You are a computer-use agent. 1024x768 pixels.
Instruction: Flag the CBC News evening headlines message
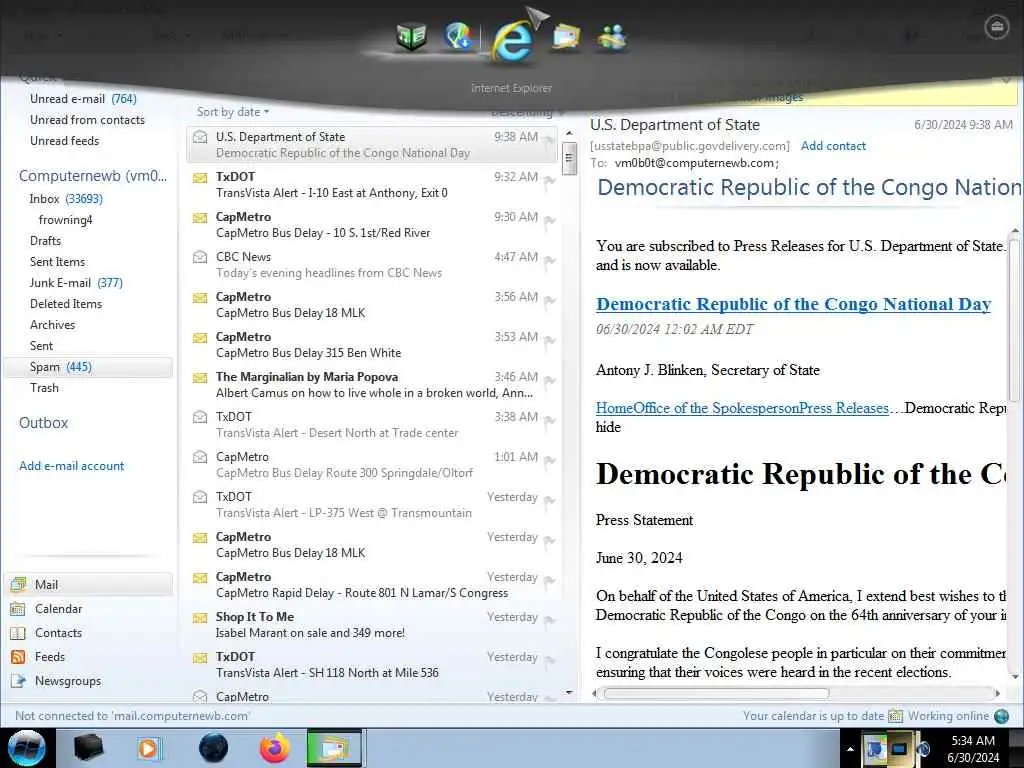click(550, 261)
